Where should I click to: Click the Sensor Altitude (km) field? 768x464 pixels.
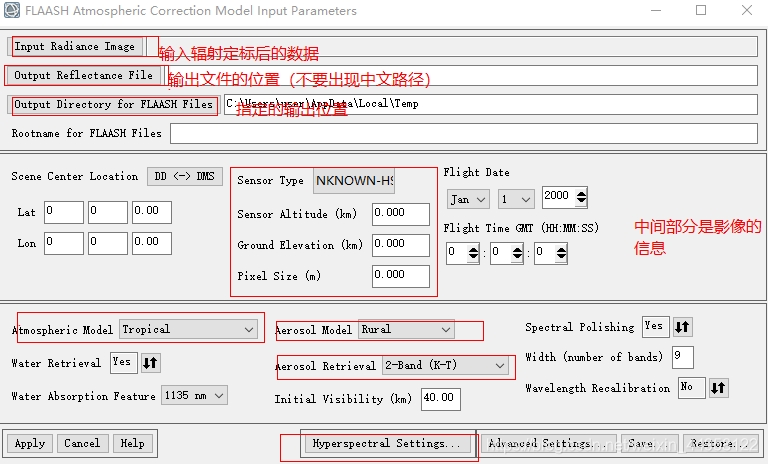(401, 214)
